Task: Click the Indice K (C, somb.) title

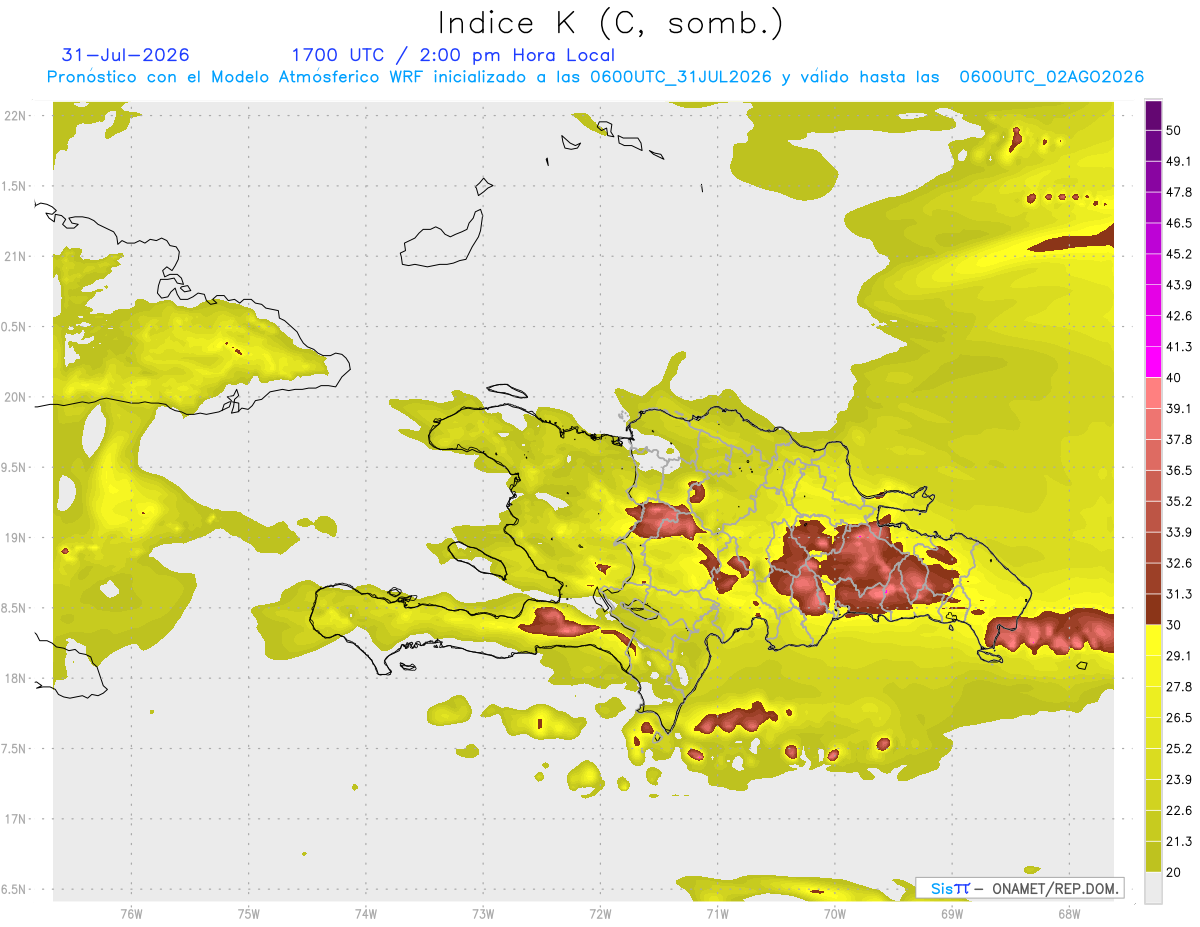Action: point(611,23)
